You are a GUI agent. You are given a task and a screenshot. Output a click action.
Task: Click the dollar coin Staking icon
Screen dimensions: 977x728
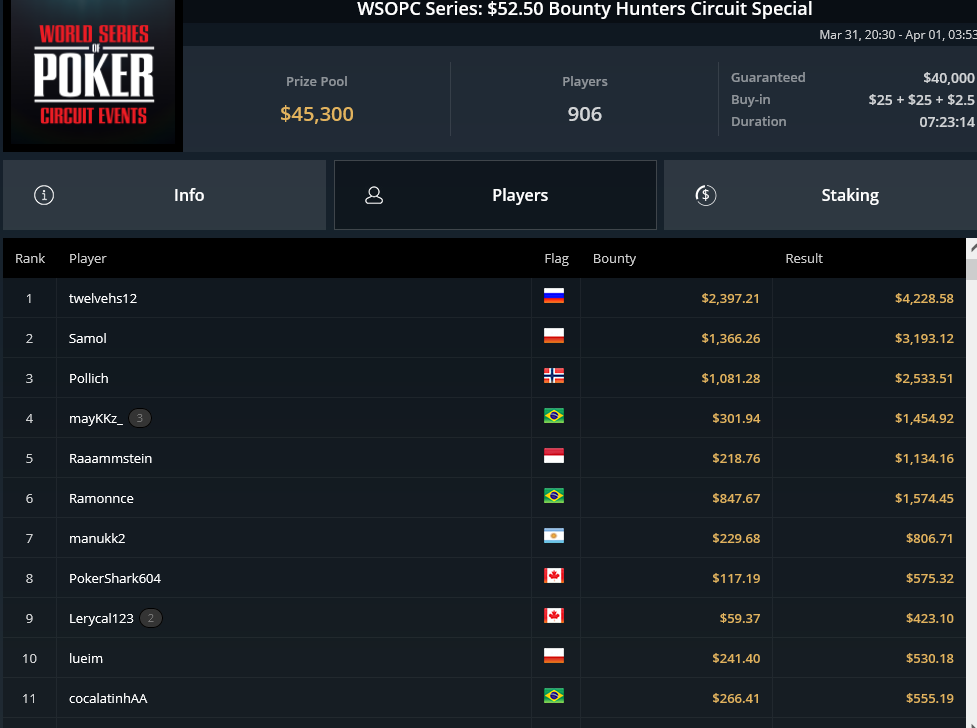pos(705,195)
